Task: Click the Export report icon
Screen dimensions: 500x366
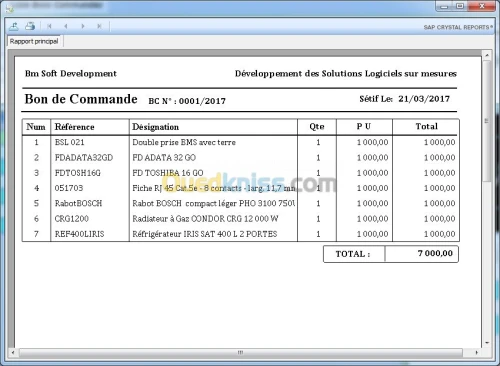Action: click(14, 26)
